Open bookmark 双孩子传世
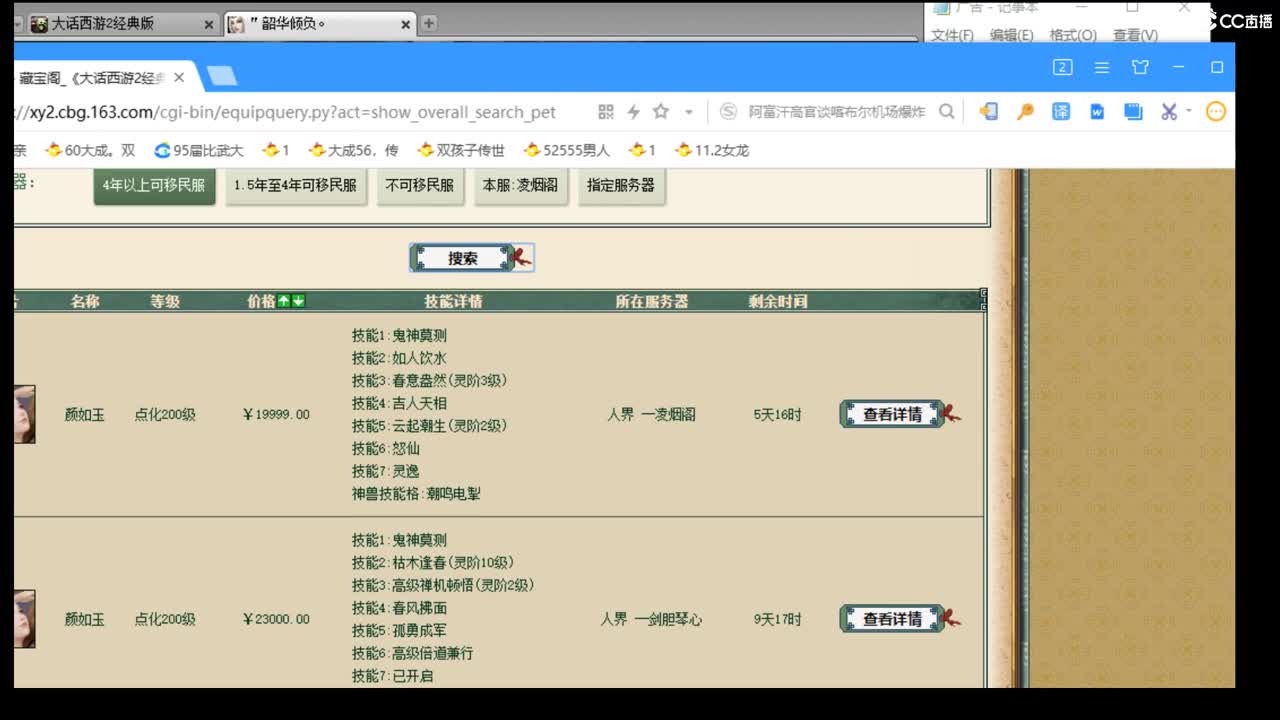Viewport: 1280px width, 720px height. (x=461, y=150)
